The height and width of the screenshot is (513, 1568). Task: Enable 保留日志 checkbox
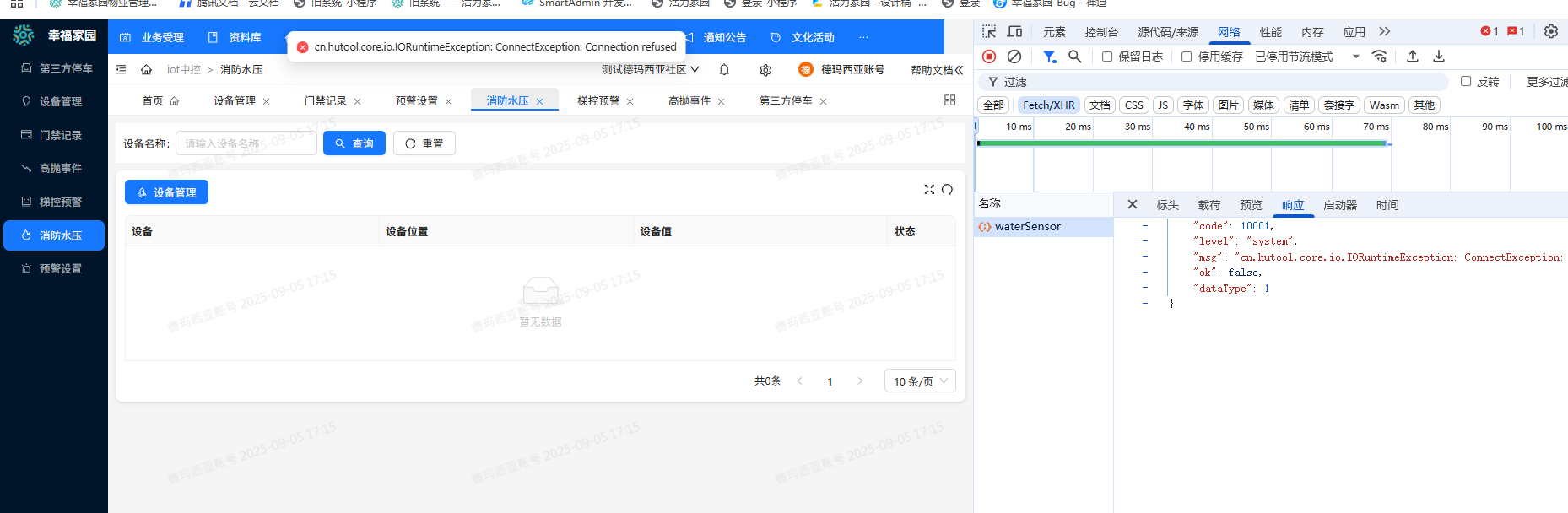click(1107, 57)
